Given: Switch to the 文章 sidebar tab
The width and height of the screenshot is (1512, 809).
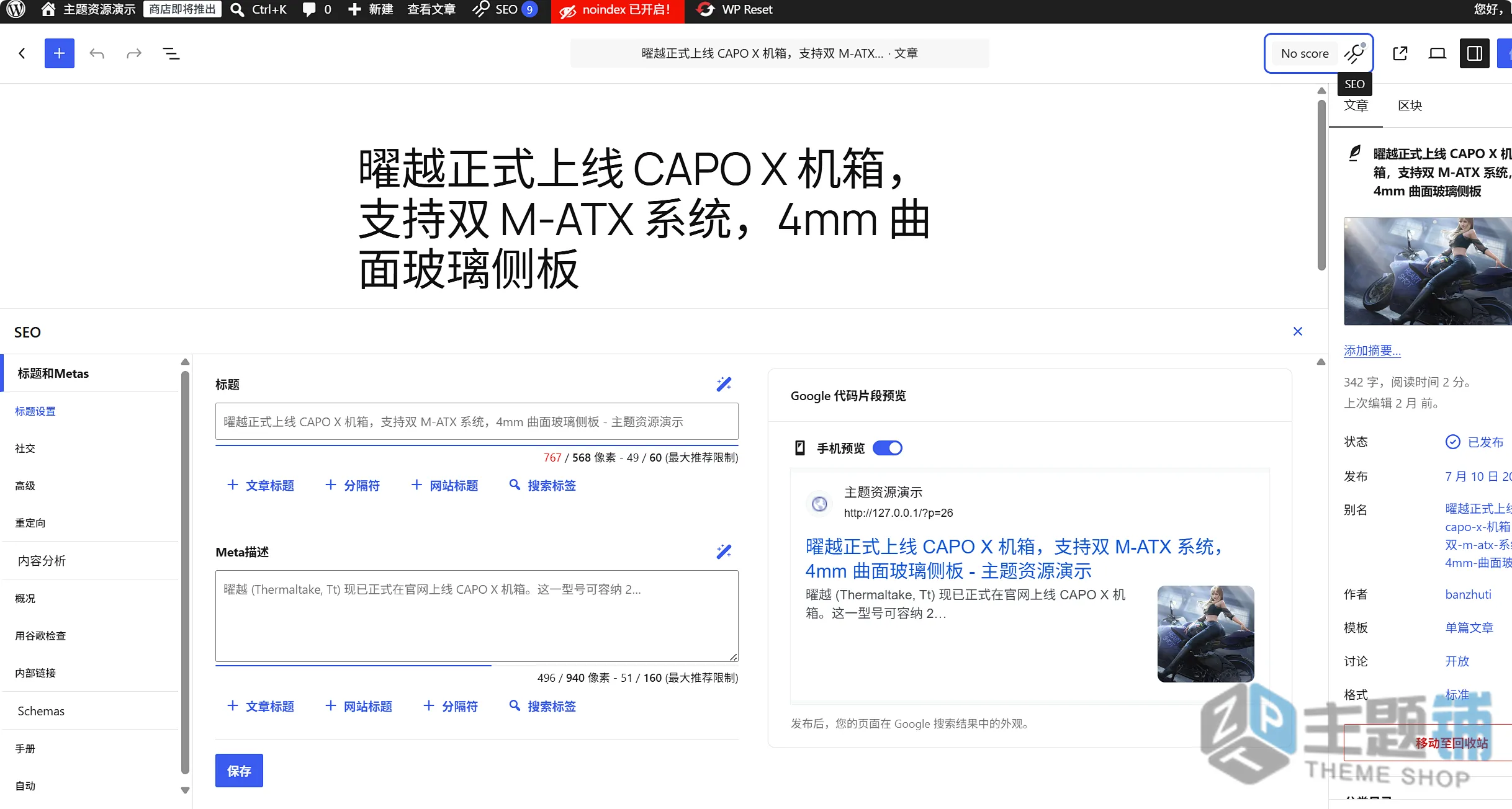Looking at the screenshot, I should tap(1356, 105).
